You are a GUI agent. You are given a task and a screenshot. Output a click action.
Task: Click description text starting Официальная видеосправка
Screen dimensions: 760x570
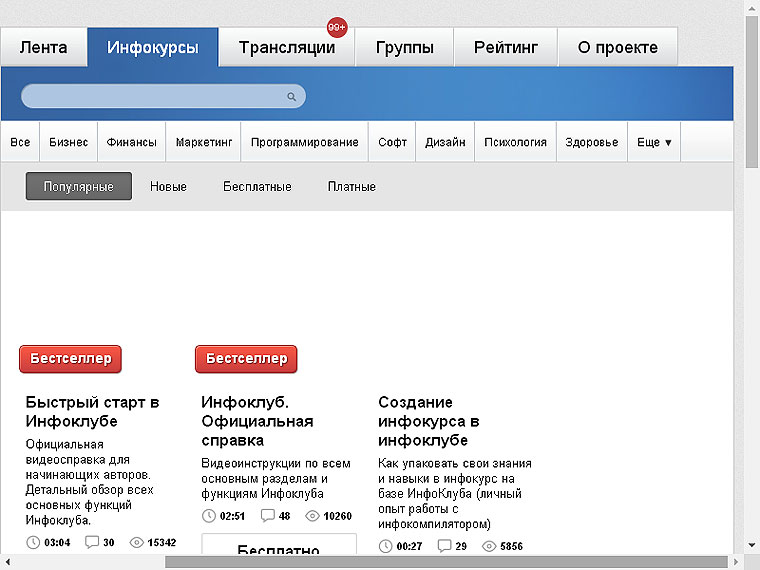[89, 482]
